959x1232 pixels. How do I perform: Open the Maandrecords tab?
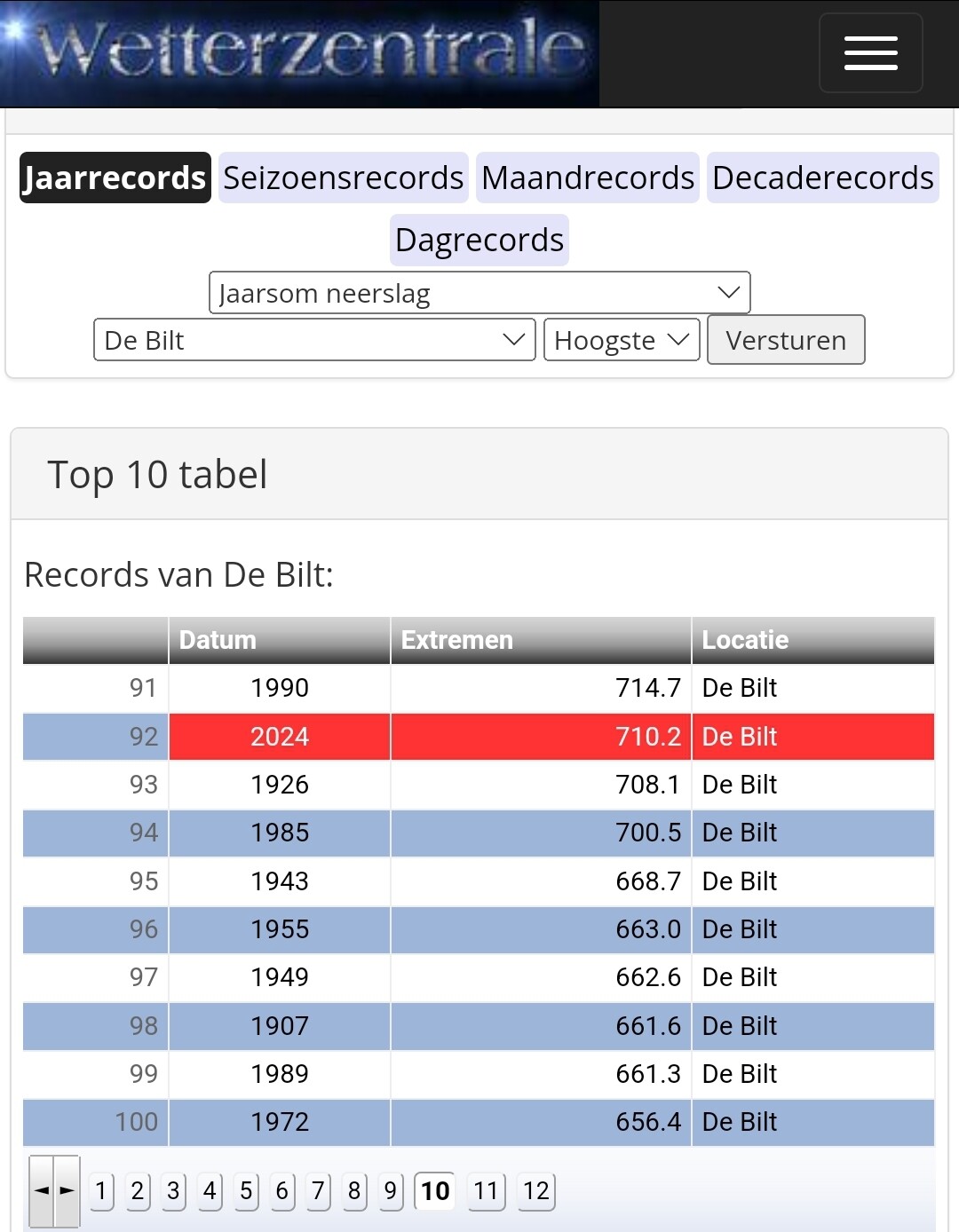coord(587,178)
